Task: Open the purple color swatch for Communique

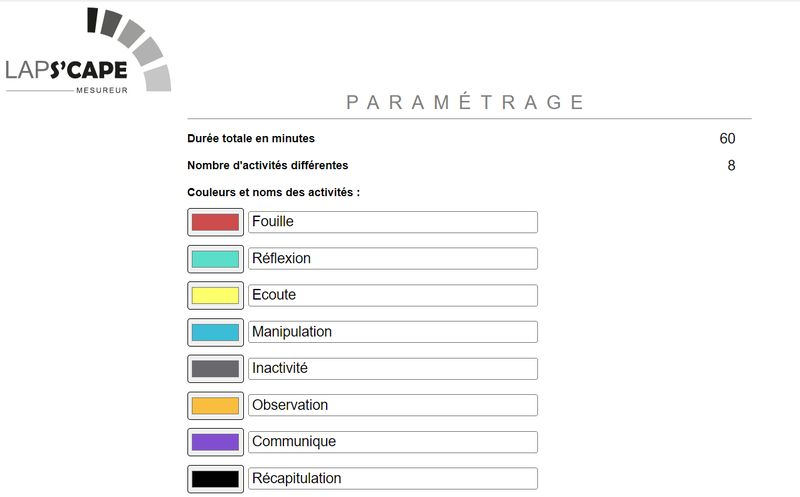Action: 215,442
